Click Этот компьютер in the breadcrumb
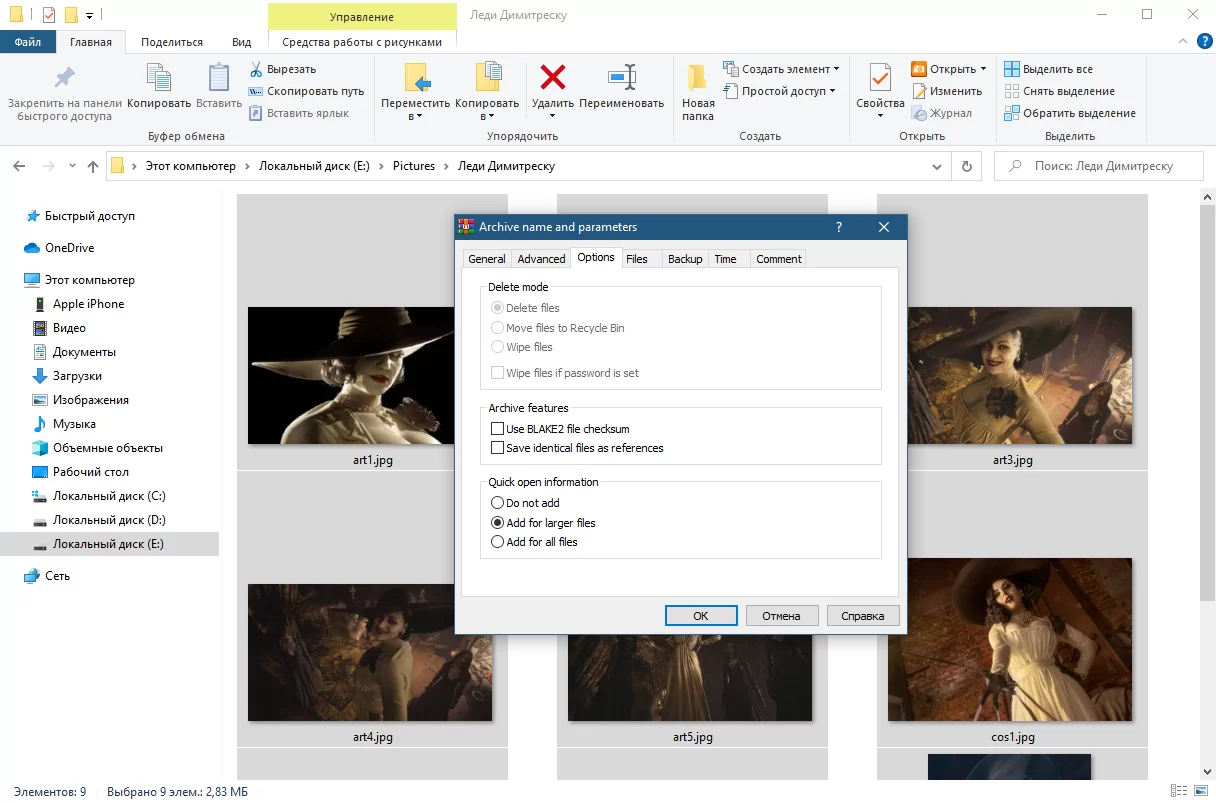The width and height of the screenshot is (1216, 803). tap(191, 166)
